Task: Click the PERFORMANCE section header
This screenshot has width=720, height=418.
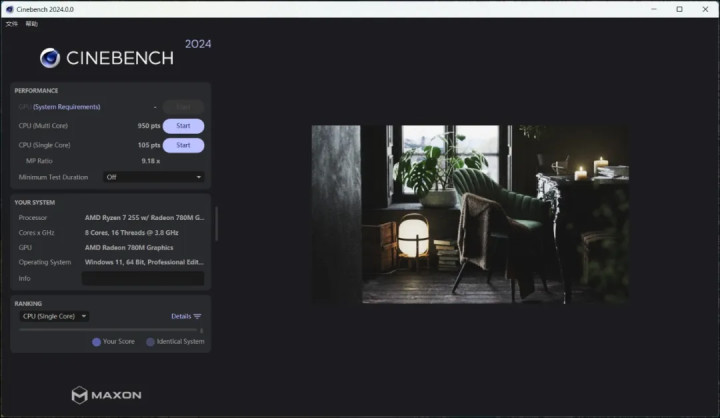Action: click(x=36, y=90)
